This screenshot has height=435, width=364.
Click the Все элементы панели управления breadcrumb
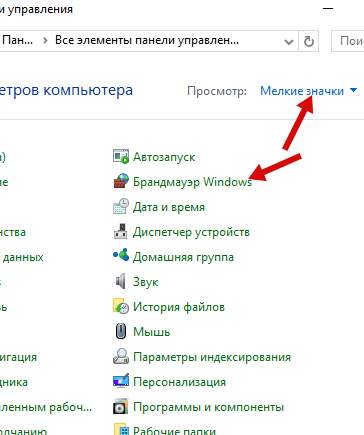(x=147, y=40)
